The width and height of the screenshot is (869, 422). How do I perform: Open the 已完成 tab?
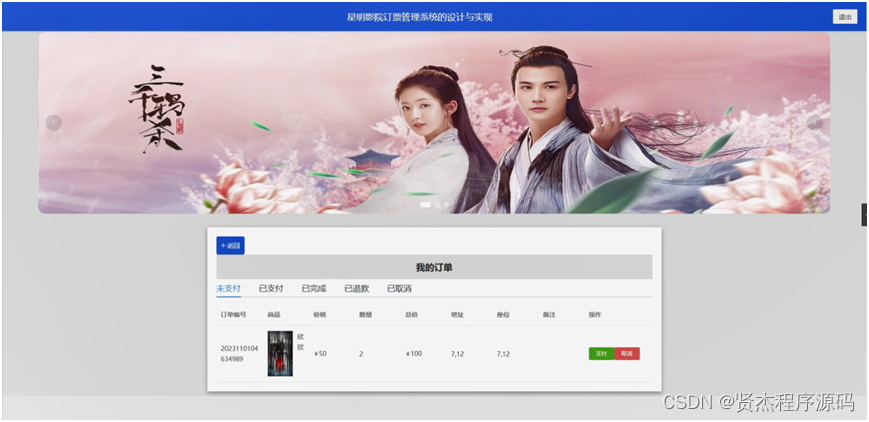(x=314, y=288)
